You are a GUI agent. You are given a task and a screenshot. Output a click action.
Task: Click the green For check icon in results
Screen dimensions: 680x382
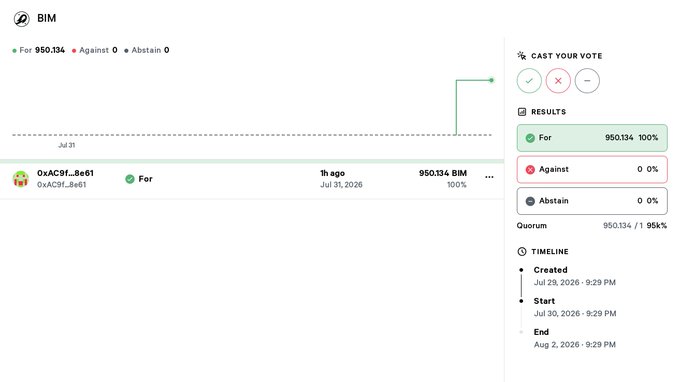coord(530,138)
